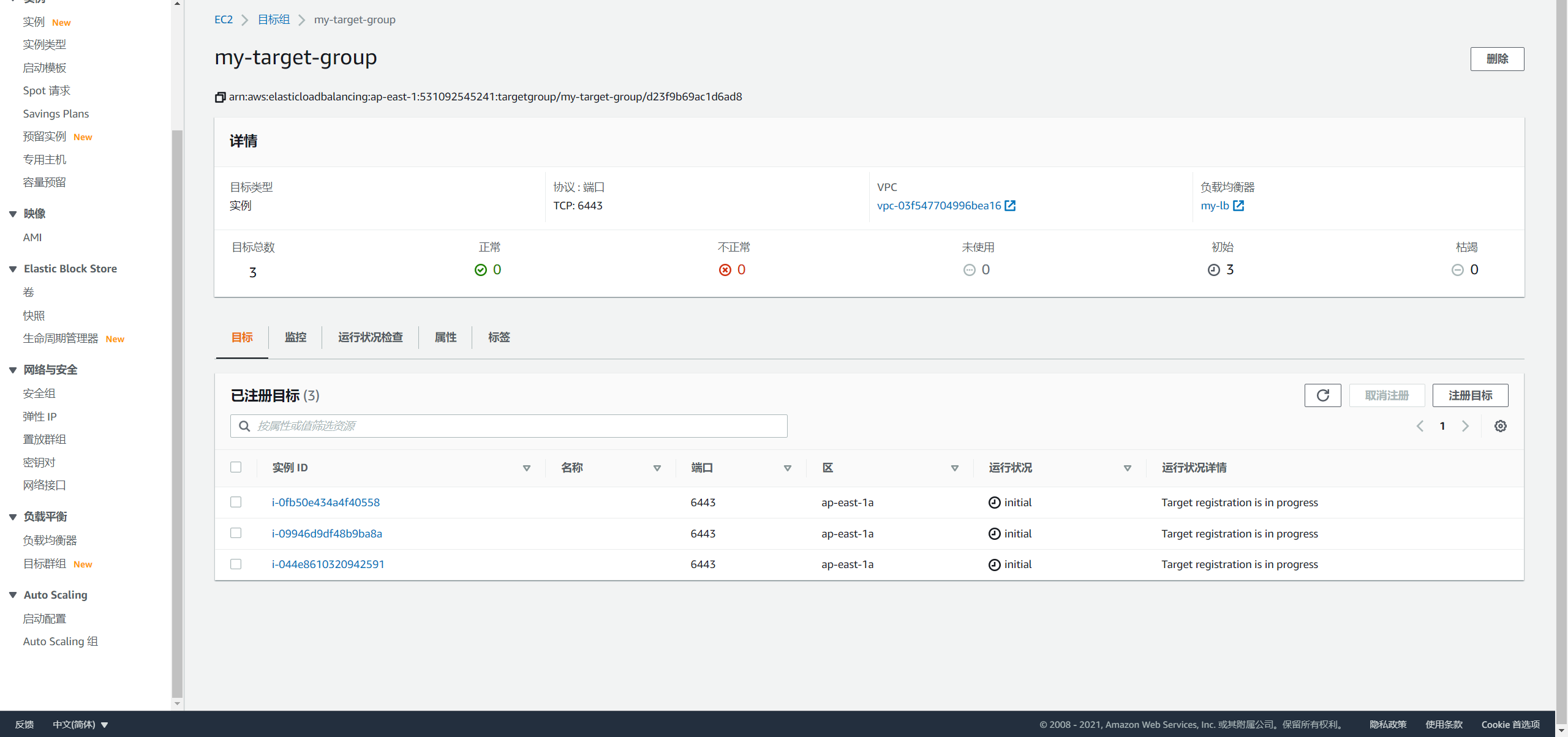Open VPC external link icon

click(x=1011, y=206)
